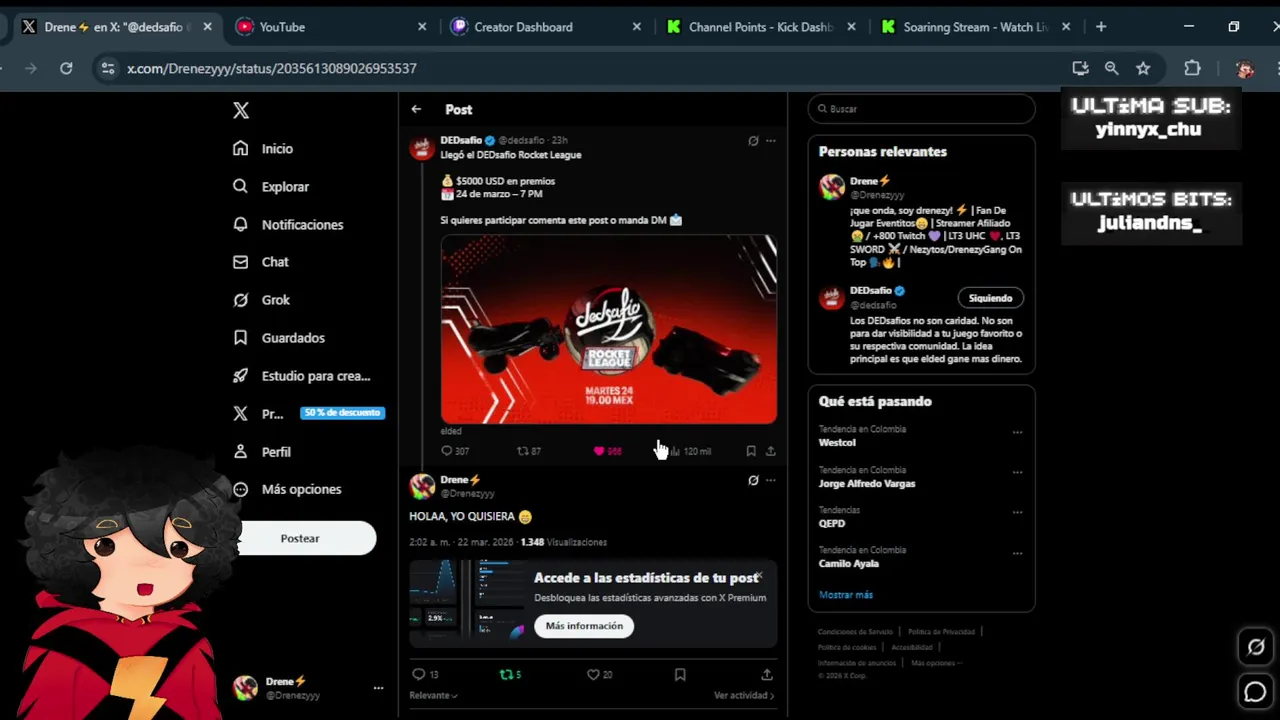Viewport: 1280px width, 720px height.
Task: Reply to Drene's post
Action: [x=419, y=674]
